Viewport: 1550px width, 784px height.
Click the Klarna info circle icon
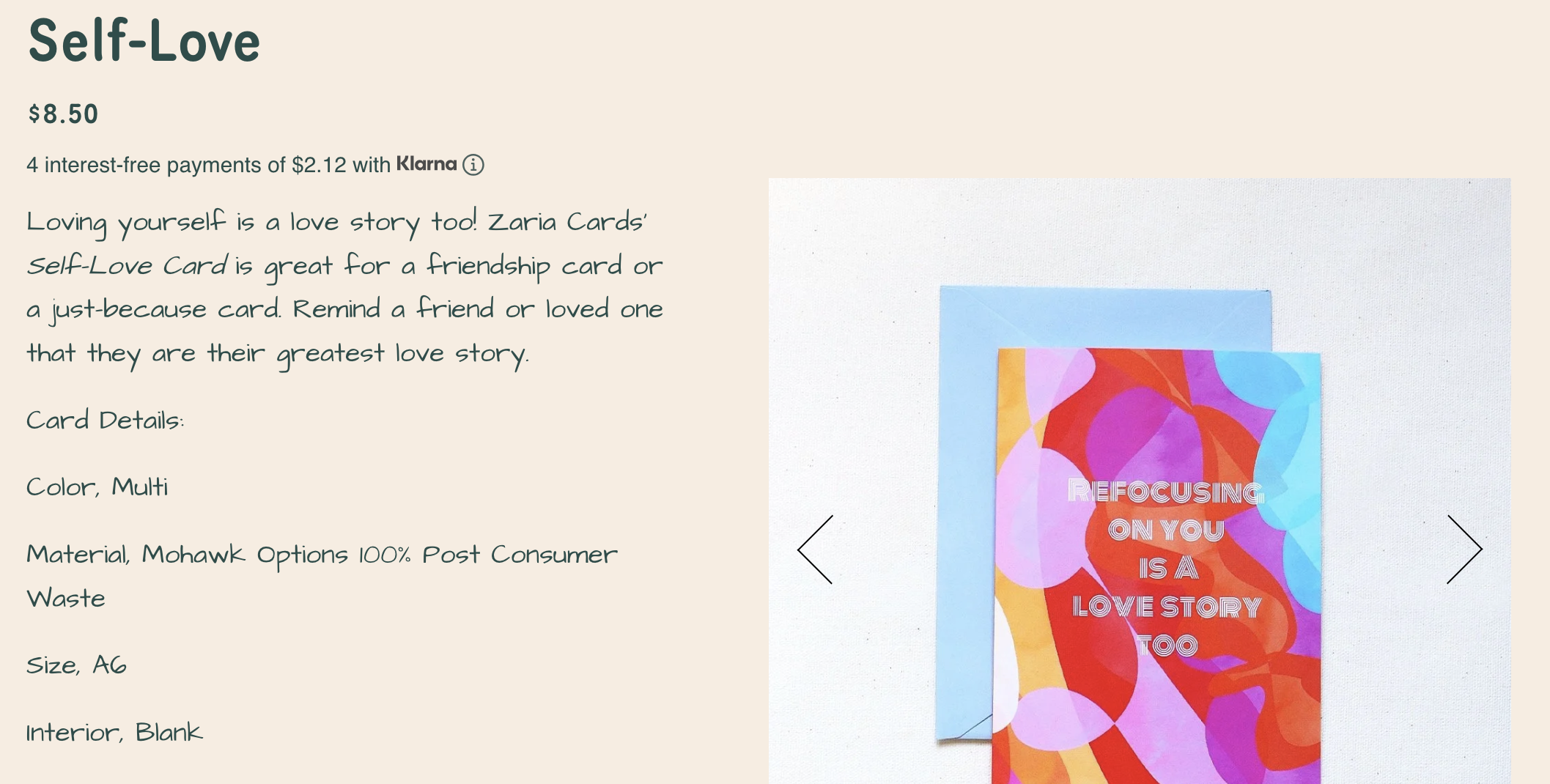pos(473,165)
